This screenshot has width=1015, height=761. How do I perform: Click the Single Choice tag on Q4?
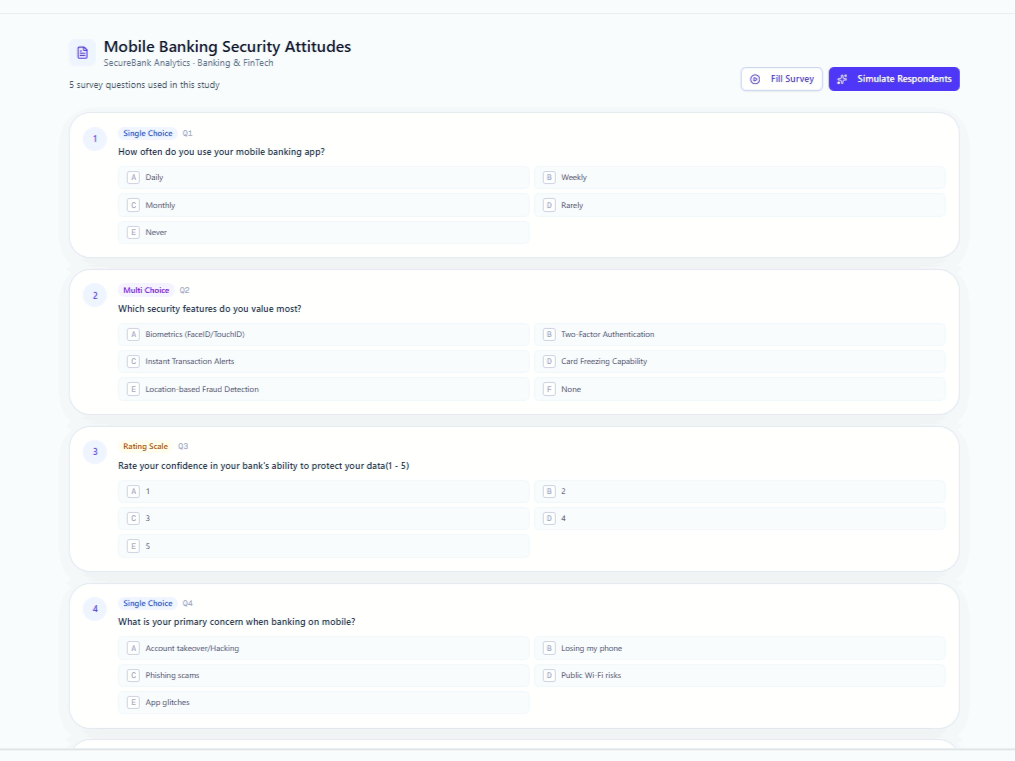tap(147, 604)
